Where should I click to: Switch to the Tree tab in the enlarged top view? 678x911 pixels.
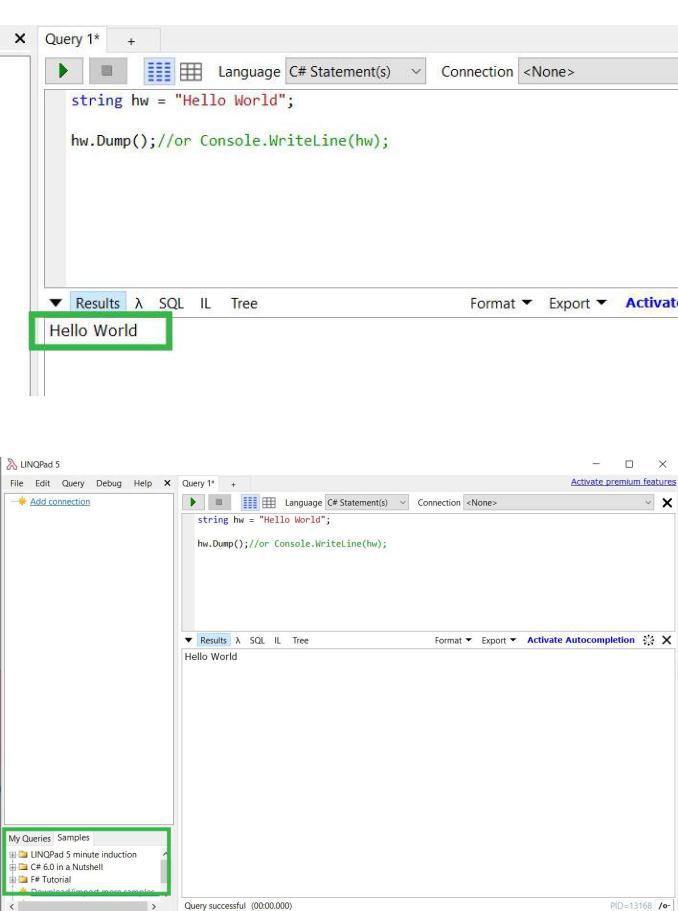[244, 303]
